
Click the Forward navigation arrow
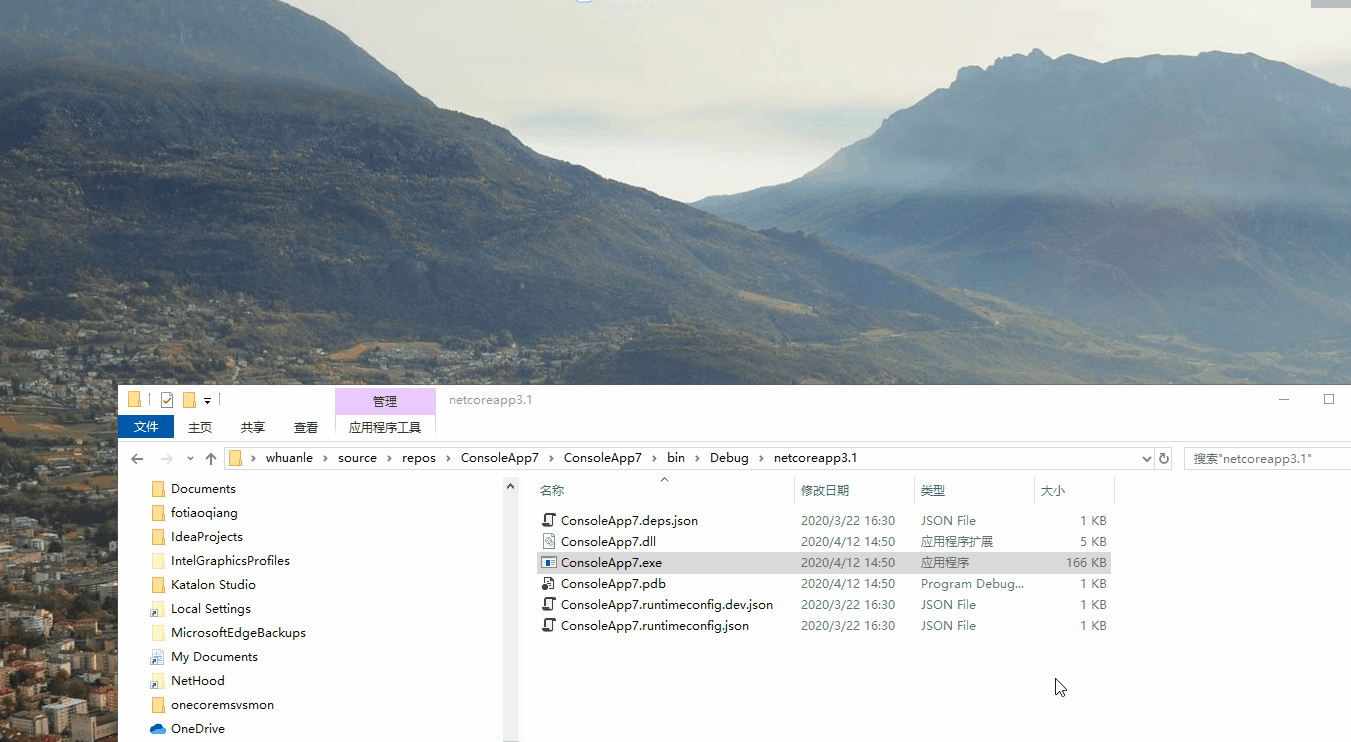(166, 459)
